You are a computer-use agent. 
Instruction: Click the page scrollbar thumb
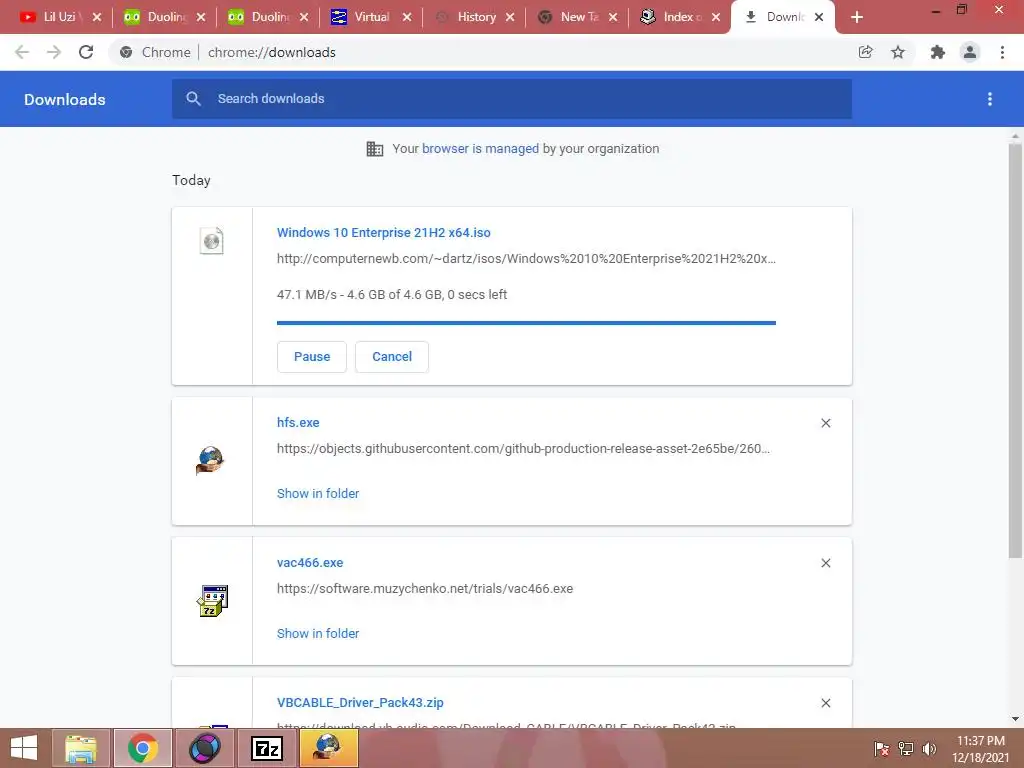click(1015, 351)
